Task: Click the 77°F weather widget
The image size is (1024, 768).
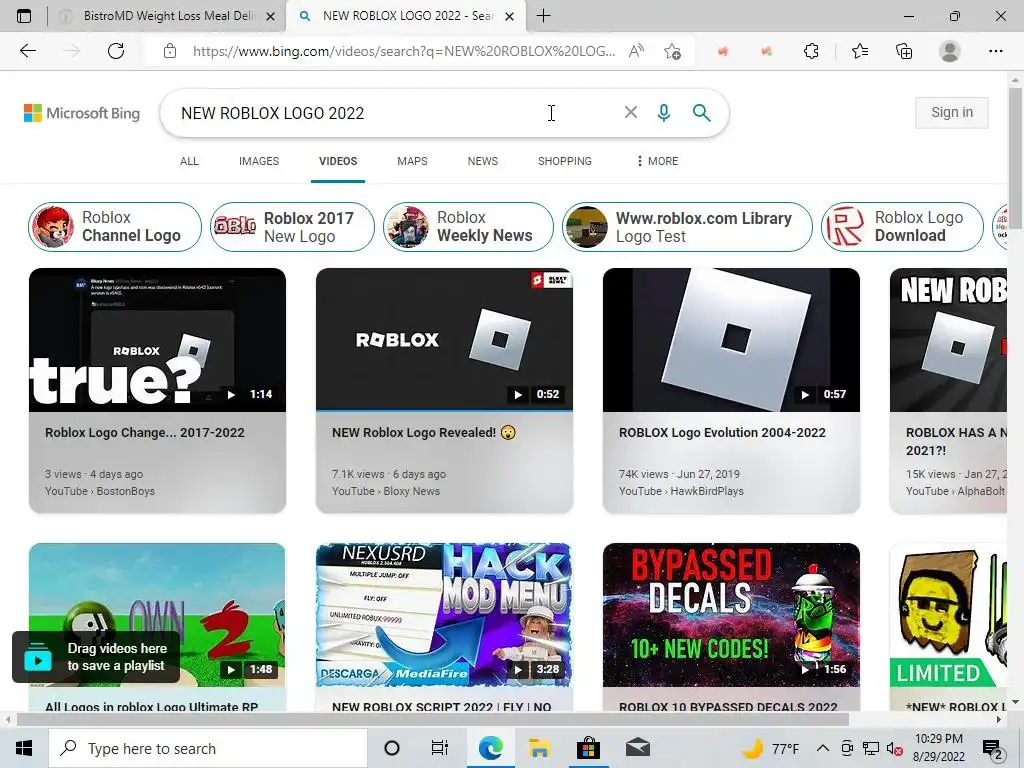Action: pyautogui.click(x=771, y=748)
